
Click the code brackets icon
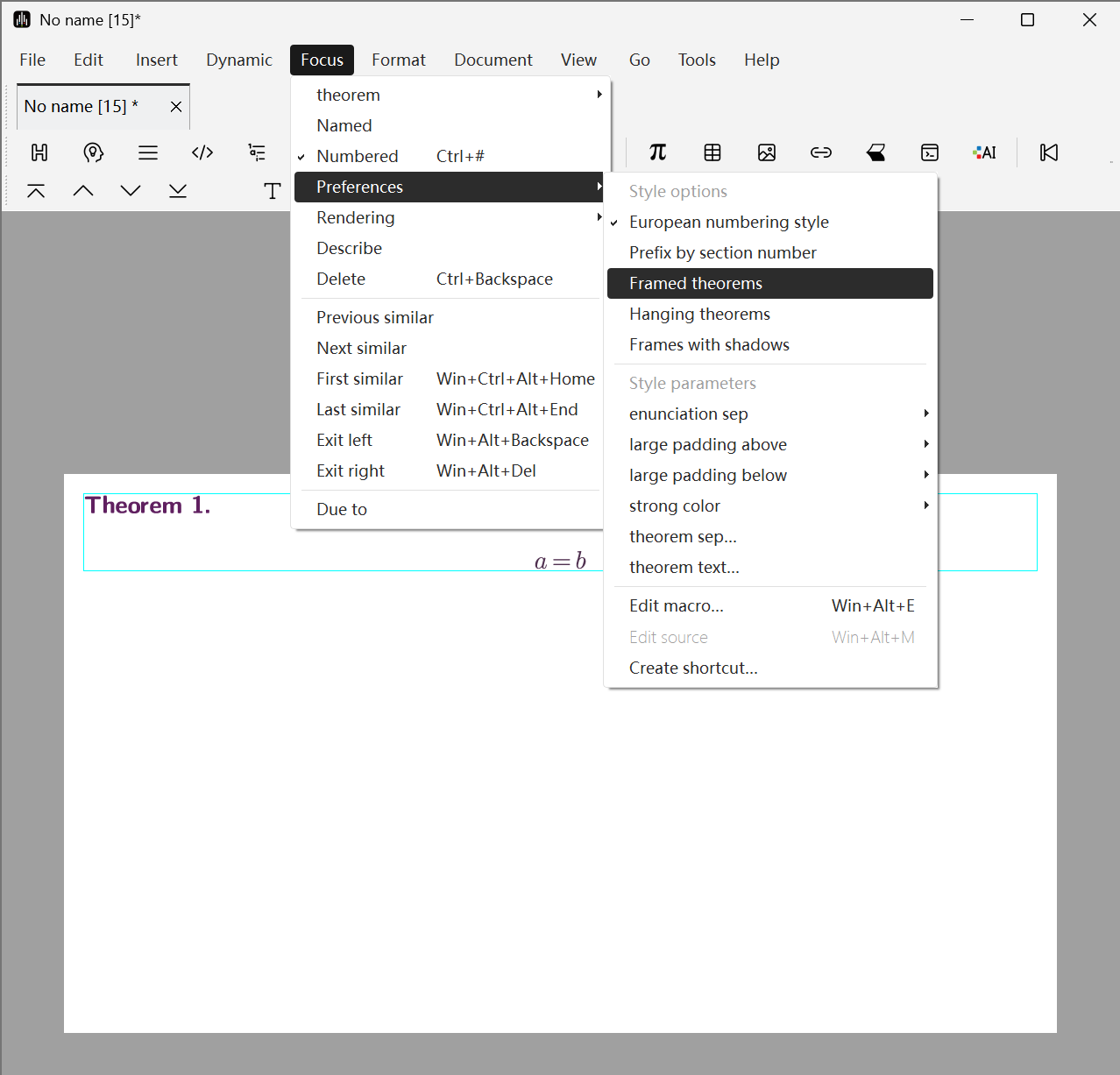pos(202,152)
